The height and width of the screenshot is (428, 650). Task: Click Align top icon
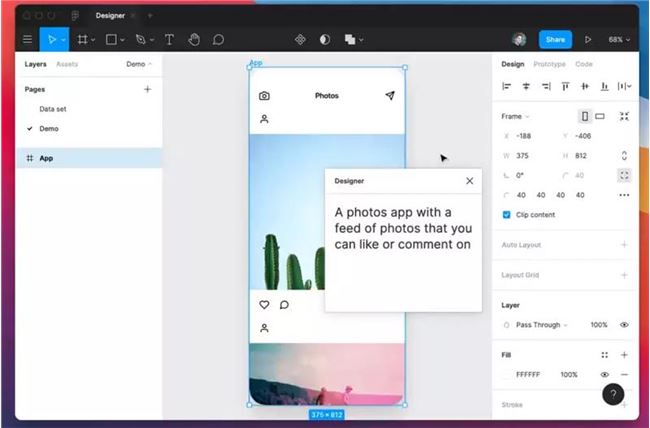point(565,86)
